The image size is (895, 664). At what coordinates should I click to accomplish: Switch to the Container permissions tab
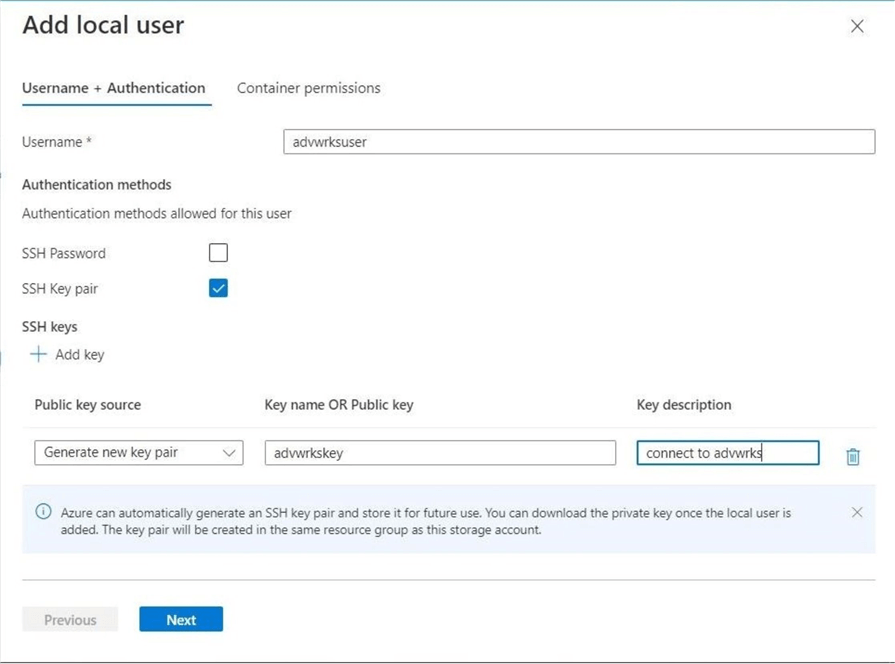pyautogui.click(x=308, y=88)
